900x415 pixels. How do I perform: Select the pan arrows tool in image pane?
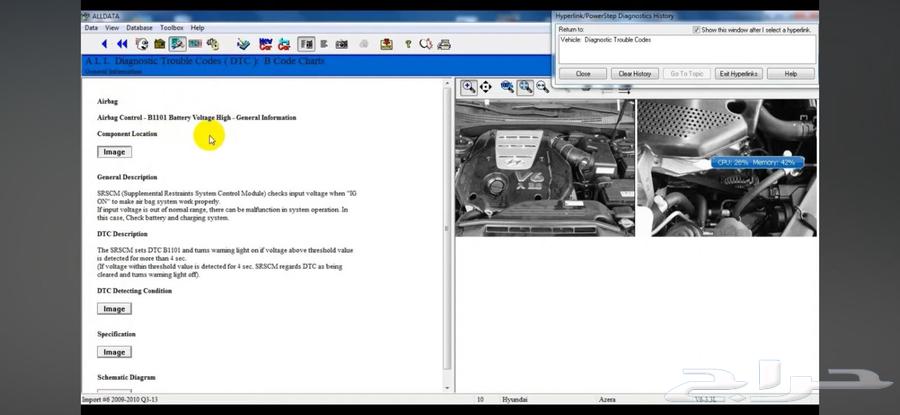pos(485,88)
